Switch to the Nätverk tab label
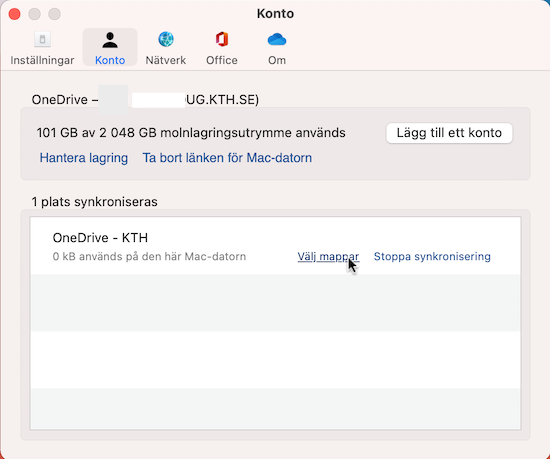Screen dimensions: 550x459 pyautogui.click(x=166, y=60)
